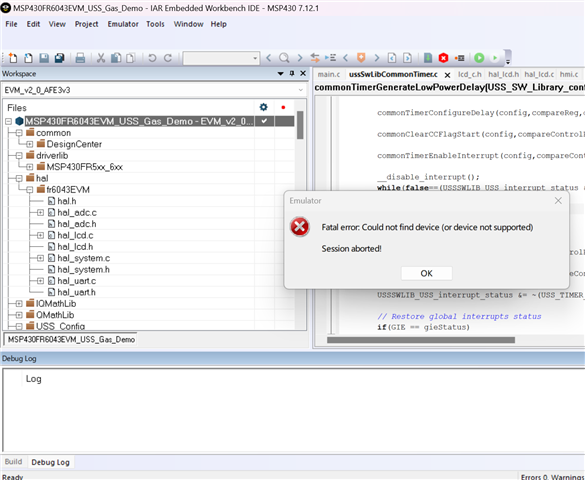585x480 pixels.
Task: Collapse the hal folder
Action: 19,178
